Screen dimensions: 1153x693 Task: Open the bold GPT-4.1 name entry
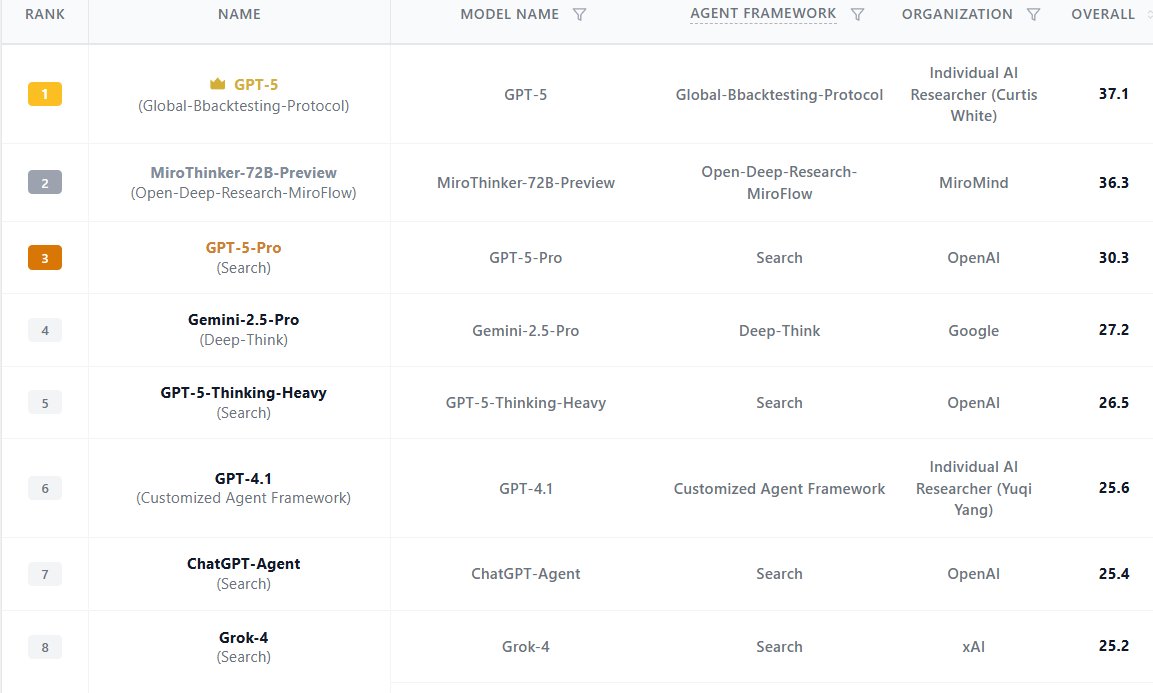pos(243,479)
